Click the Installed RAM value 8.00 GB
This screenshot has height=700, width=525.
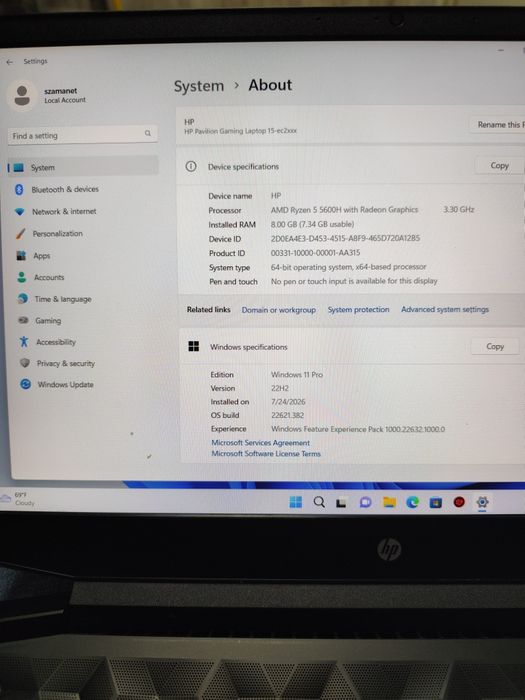coord(312,224)
